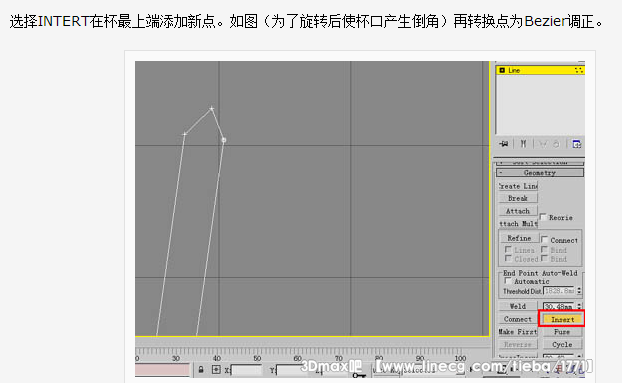Toggle the Closed checkbox under Refine
The width and height of the screenshot is (622, 383).
coord(508,259)
